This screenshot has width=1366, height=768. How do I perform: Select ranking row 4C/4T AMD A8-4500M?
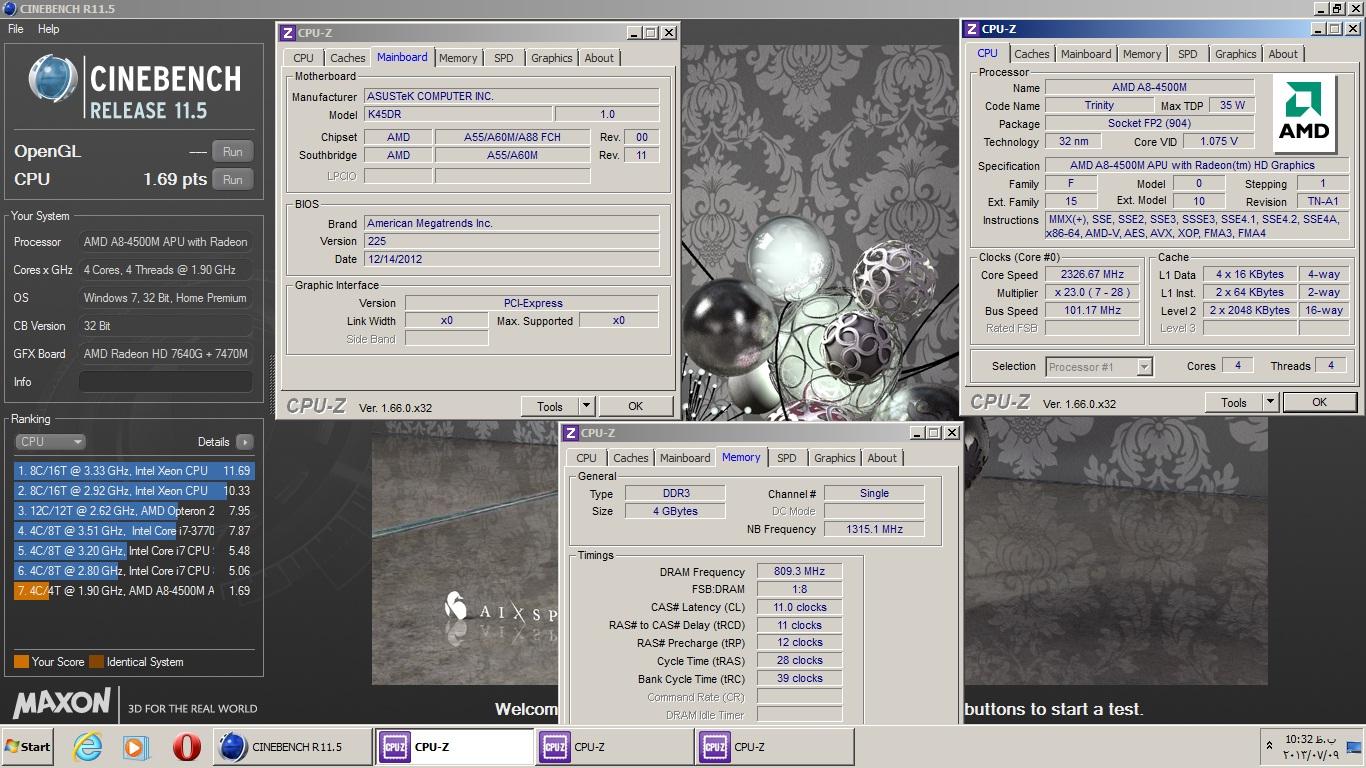click(x=134, y=591)
